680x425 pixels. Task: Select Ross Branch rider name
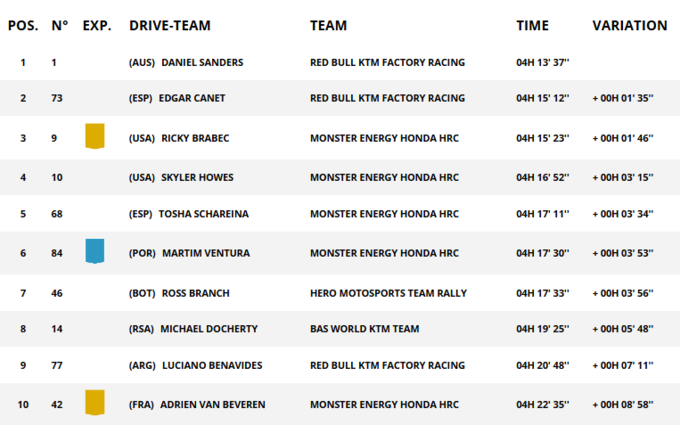click(195, 293)
